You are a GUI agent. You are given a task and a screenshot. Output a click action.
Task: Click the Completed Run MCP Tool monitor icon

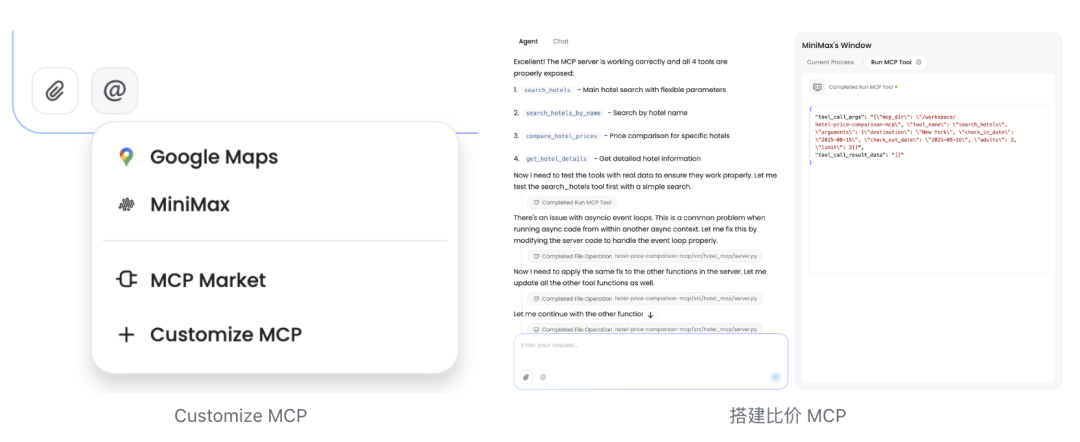[817, 87]
